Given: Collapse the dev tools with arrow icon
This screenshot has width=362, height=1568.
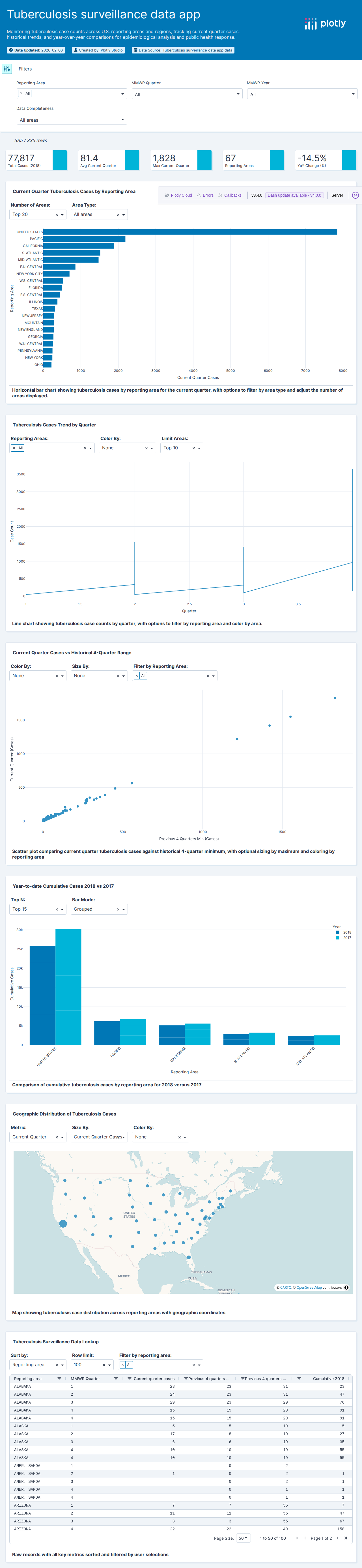Looking at the screenshot, I should 355,195.
